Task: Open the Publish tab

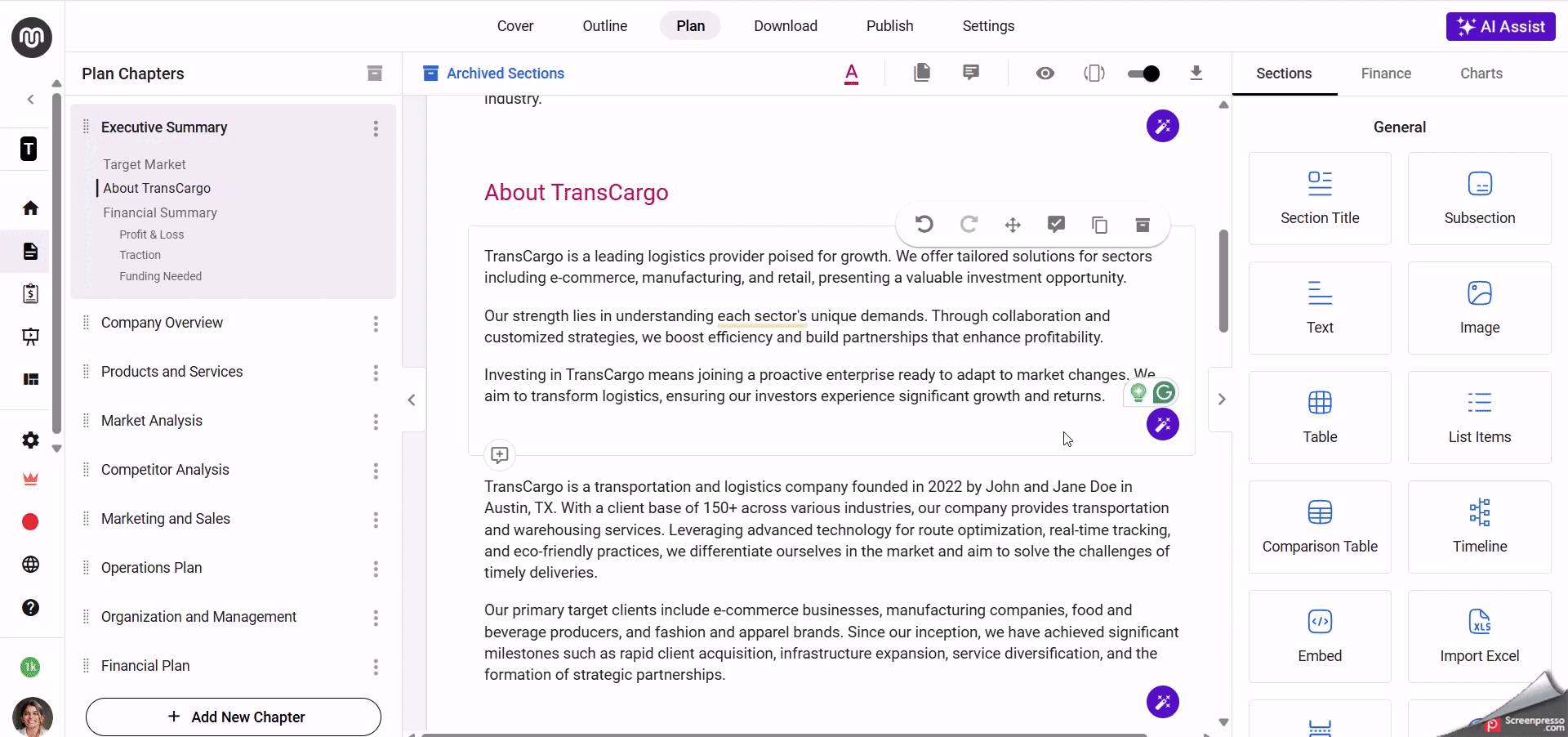Action: [x=890, y=26]
